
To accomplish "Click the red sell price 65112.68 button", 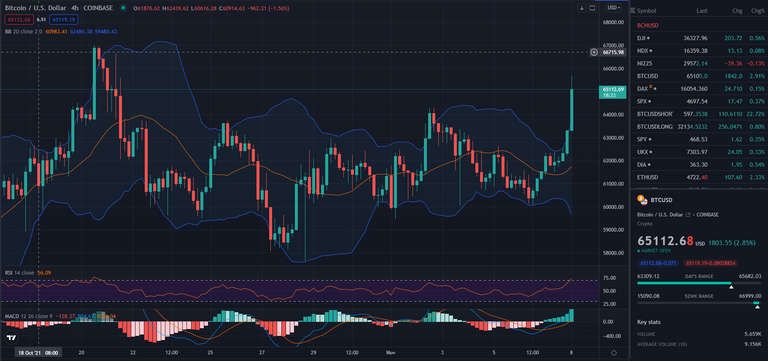I will [x=18, y=20].
